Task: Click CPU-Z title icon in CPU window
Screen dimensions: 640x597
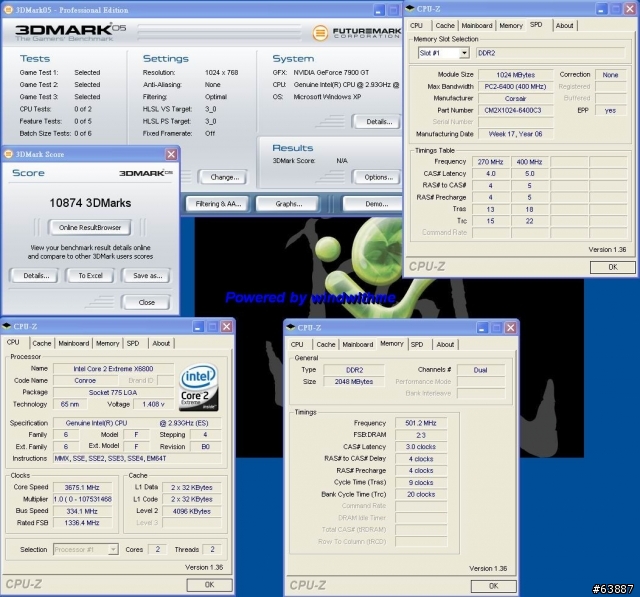Action: click(x=6, y=326)
